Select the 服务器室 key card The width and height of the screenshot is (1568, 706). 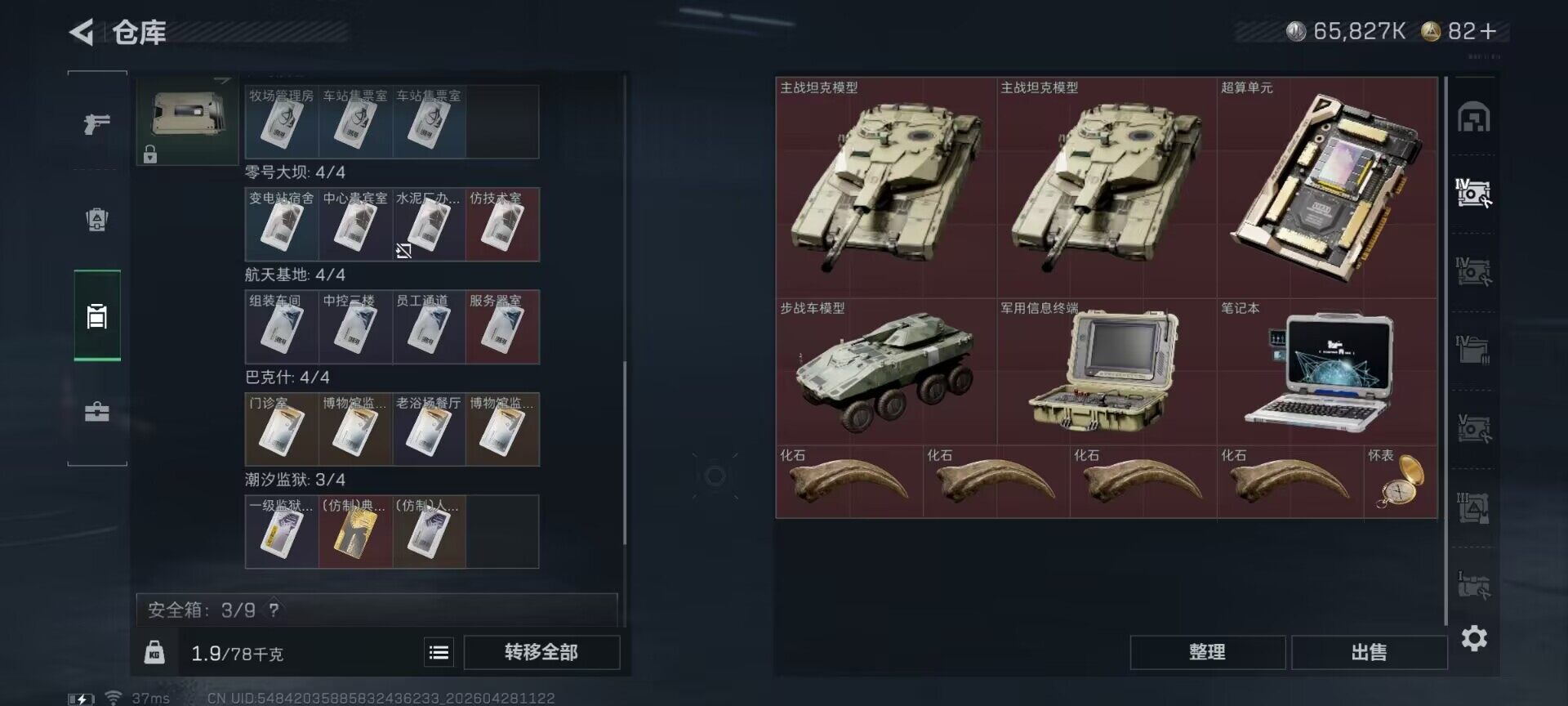point(502,327)
